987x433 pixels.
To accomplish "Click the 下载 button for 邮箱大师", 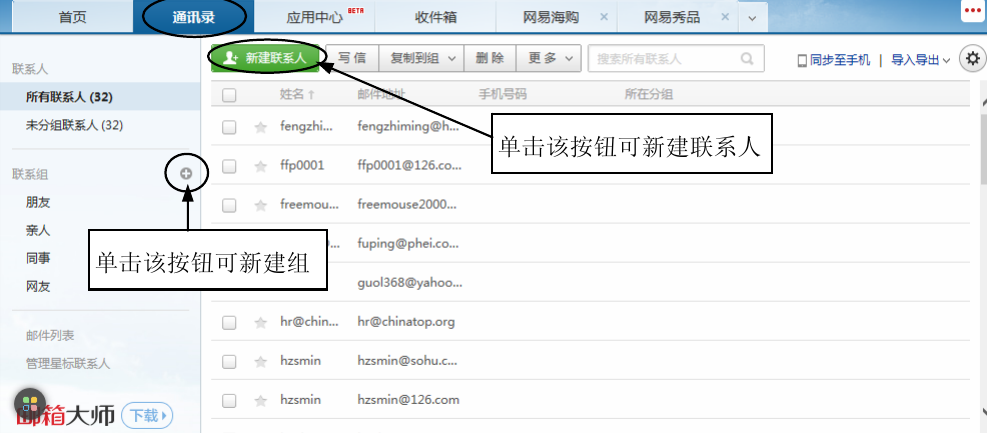I will click(147, 415).
